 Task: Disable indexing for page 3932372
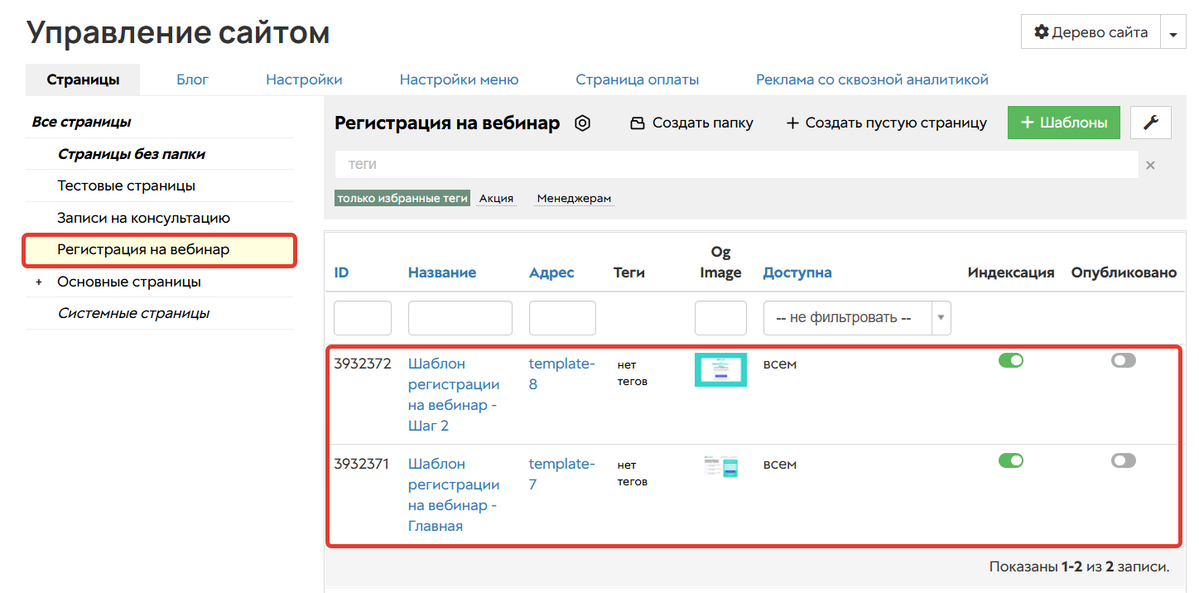pyautogui.click(x=1011, y=361)
